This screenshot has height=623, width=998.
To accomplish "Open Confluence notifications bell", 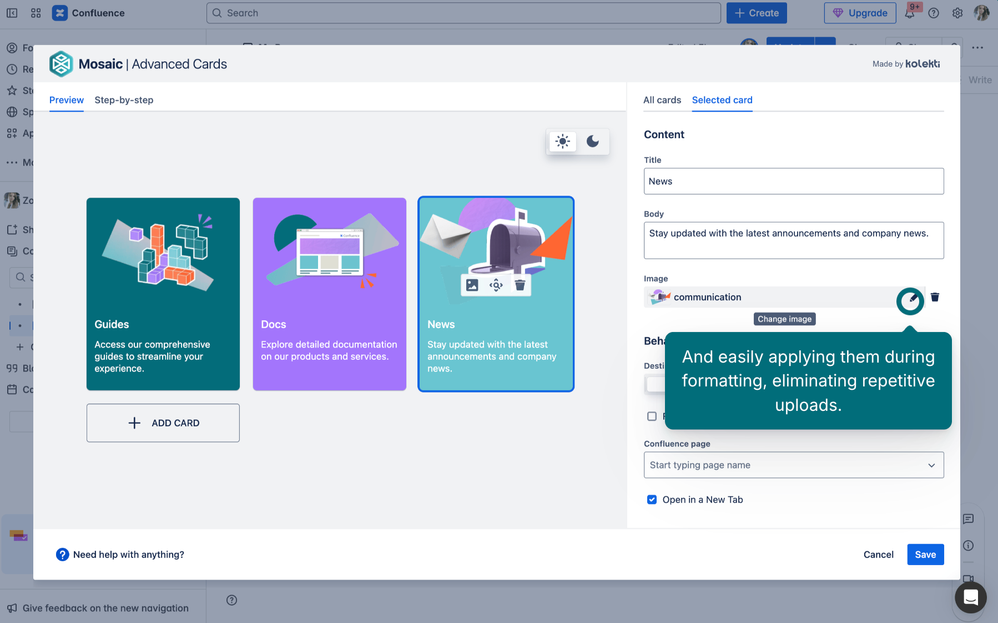I will tap(910, 13).
